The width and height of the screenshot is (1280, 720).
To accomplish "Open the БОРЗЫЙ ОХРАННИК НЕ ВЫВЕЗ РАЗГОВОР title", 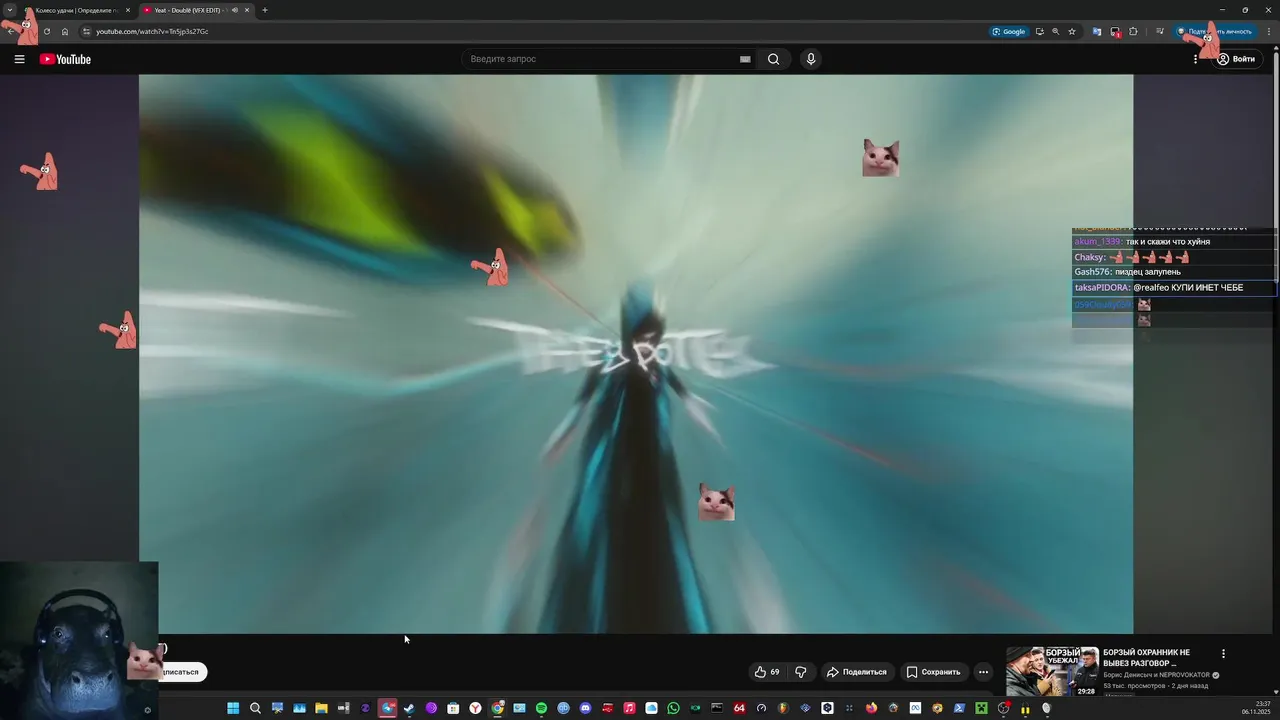I will [x=1148, y=658].
